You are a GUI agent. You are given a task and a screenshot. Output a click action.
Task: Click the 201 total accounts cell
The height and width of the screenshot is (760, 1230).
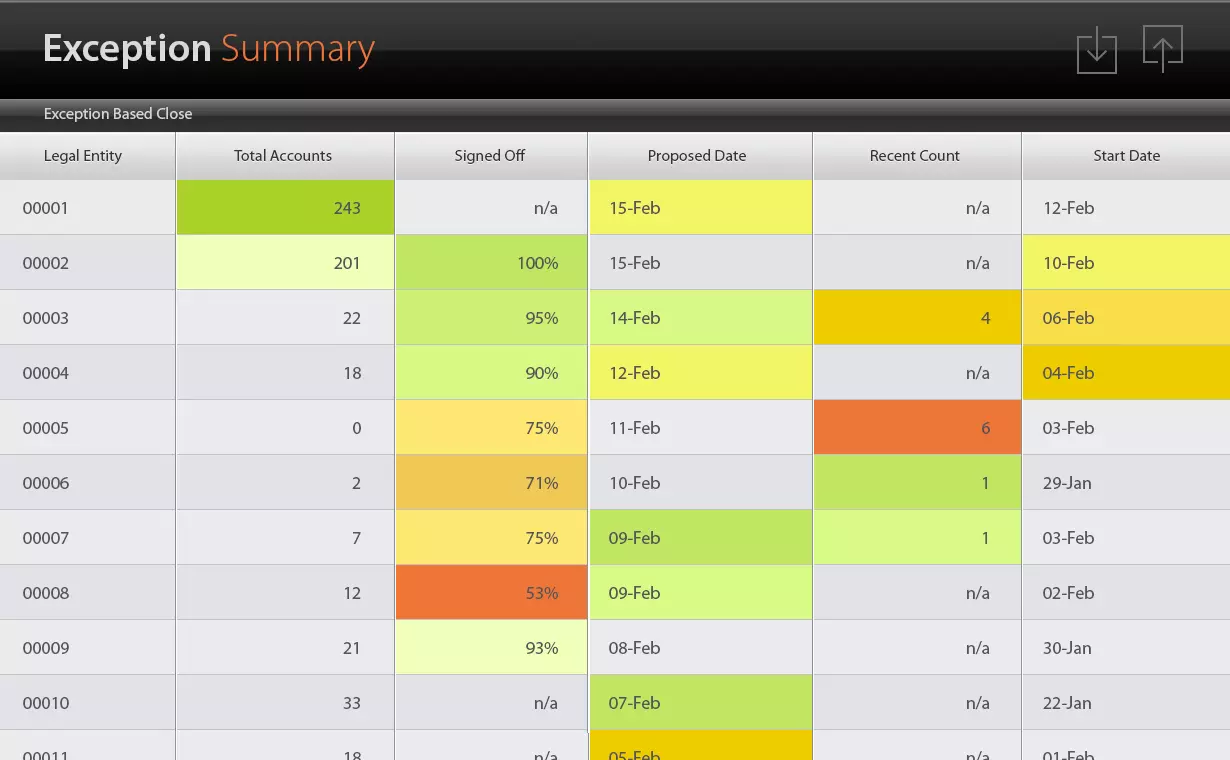[x=285, y=263]
